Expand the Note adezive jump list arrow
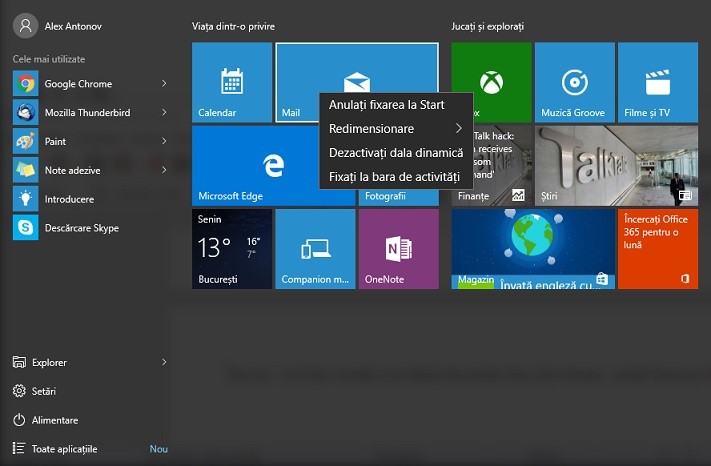This screenshot has width=711, height=466. click(x=164, y=170)
